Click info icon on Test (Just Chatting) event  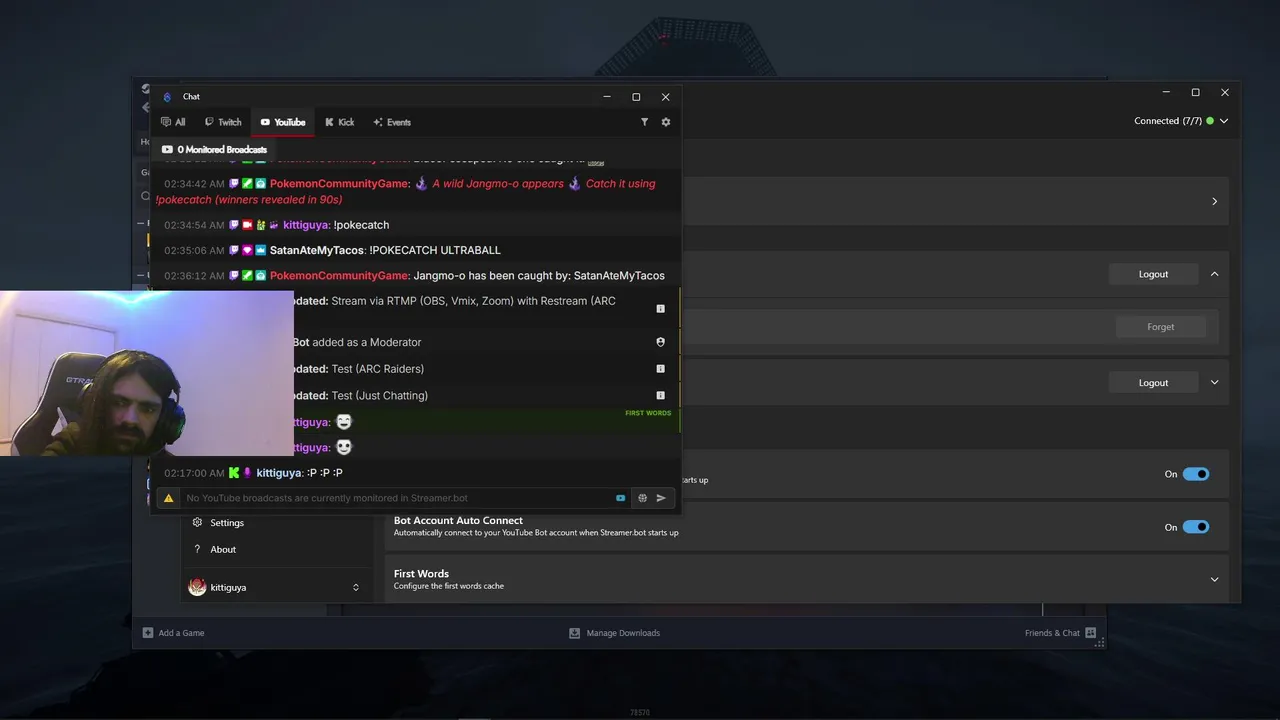click(660, 395)
